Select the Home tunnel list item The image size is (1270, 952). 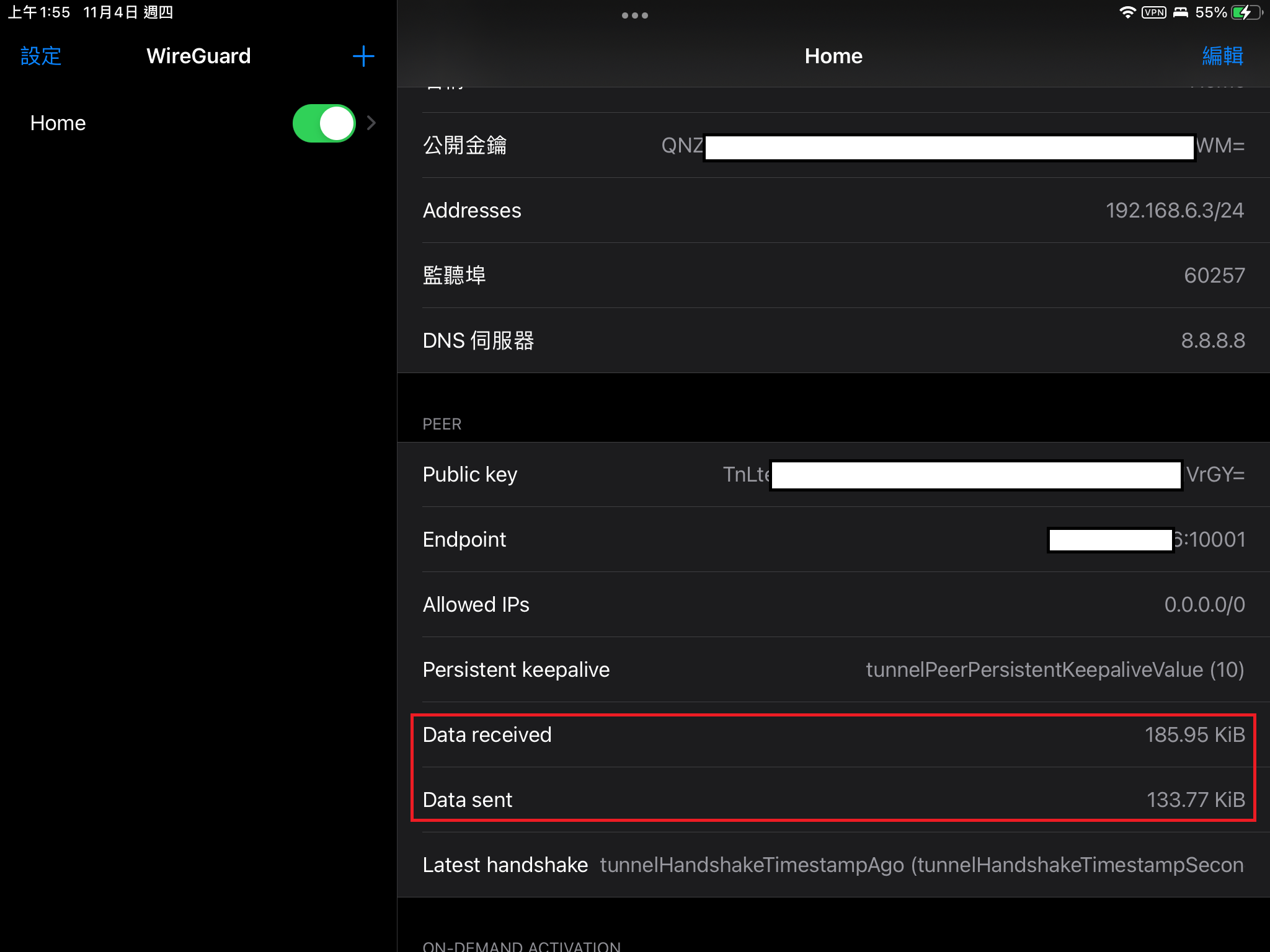tap(58, 123)
